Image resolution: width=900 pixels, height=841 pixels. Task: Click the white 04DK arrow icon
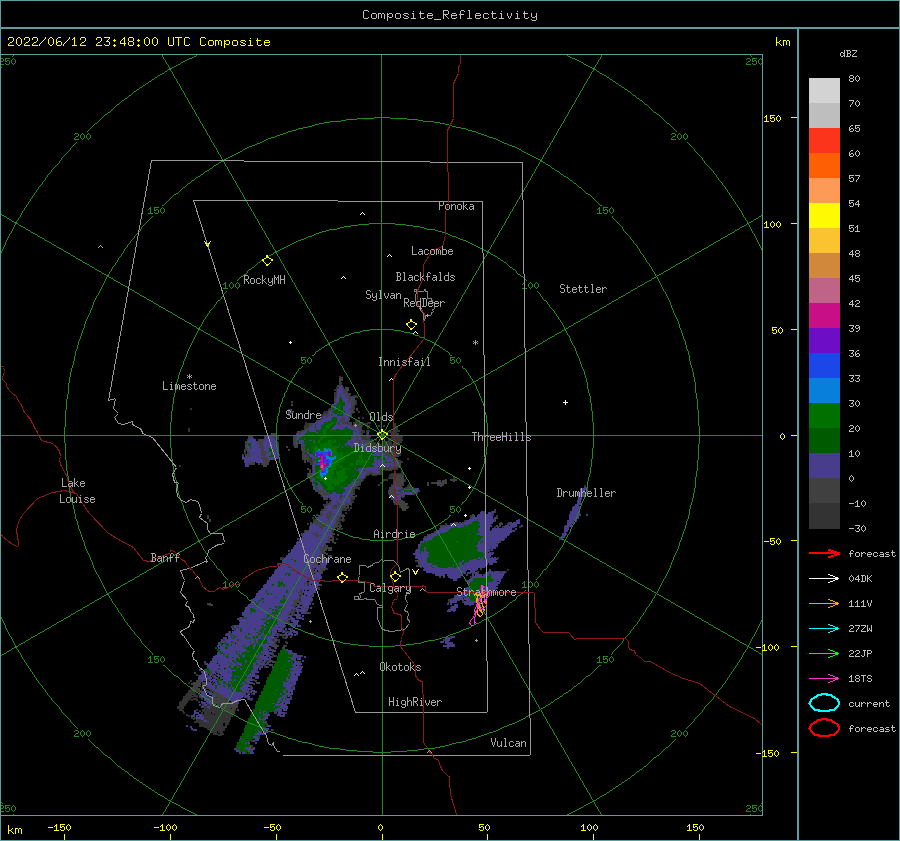(x=824, y=579)
